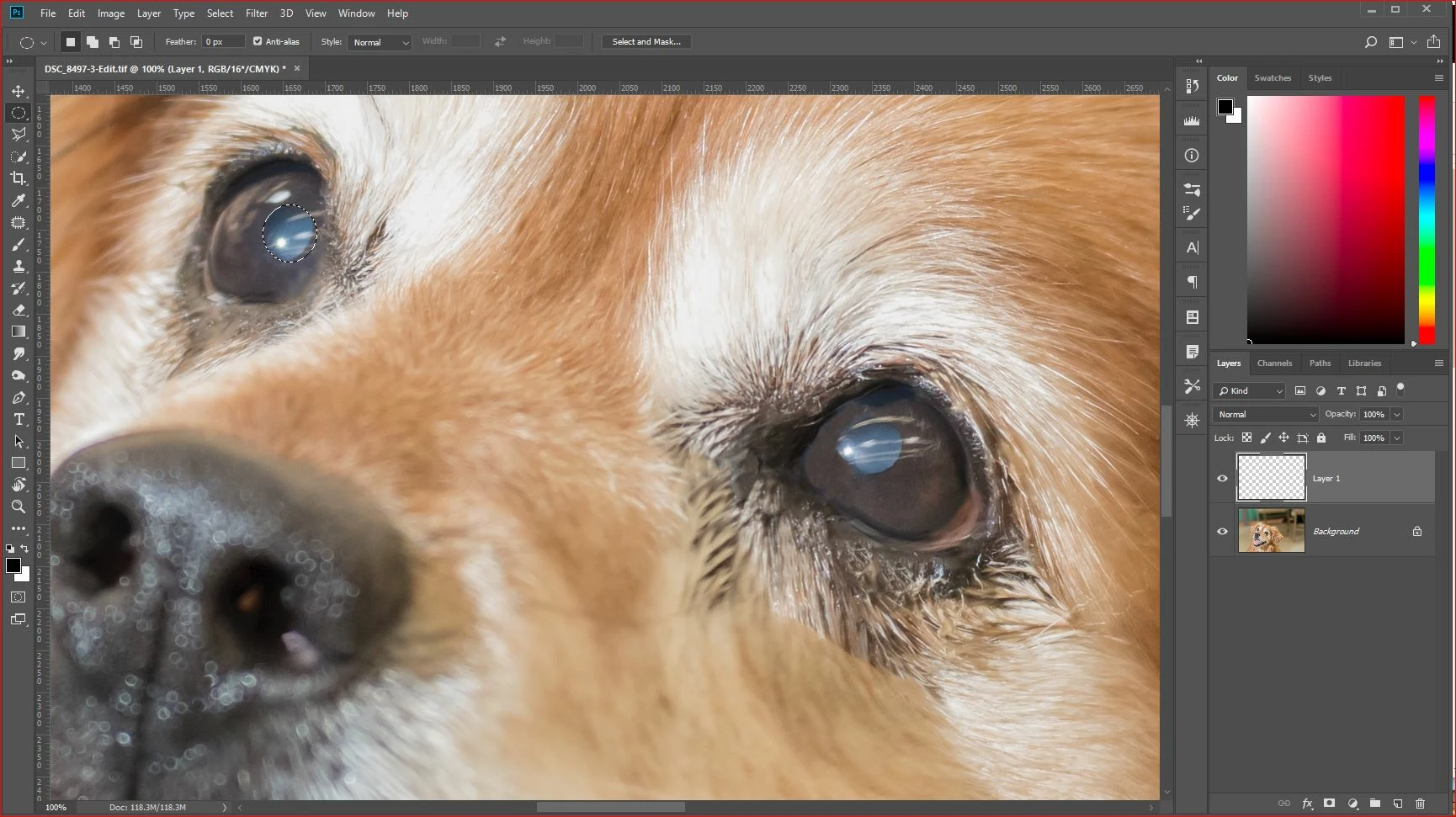
Task: Click the Select and Mask button
Action: click(646, 42)
